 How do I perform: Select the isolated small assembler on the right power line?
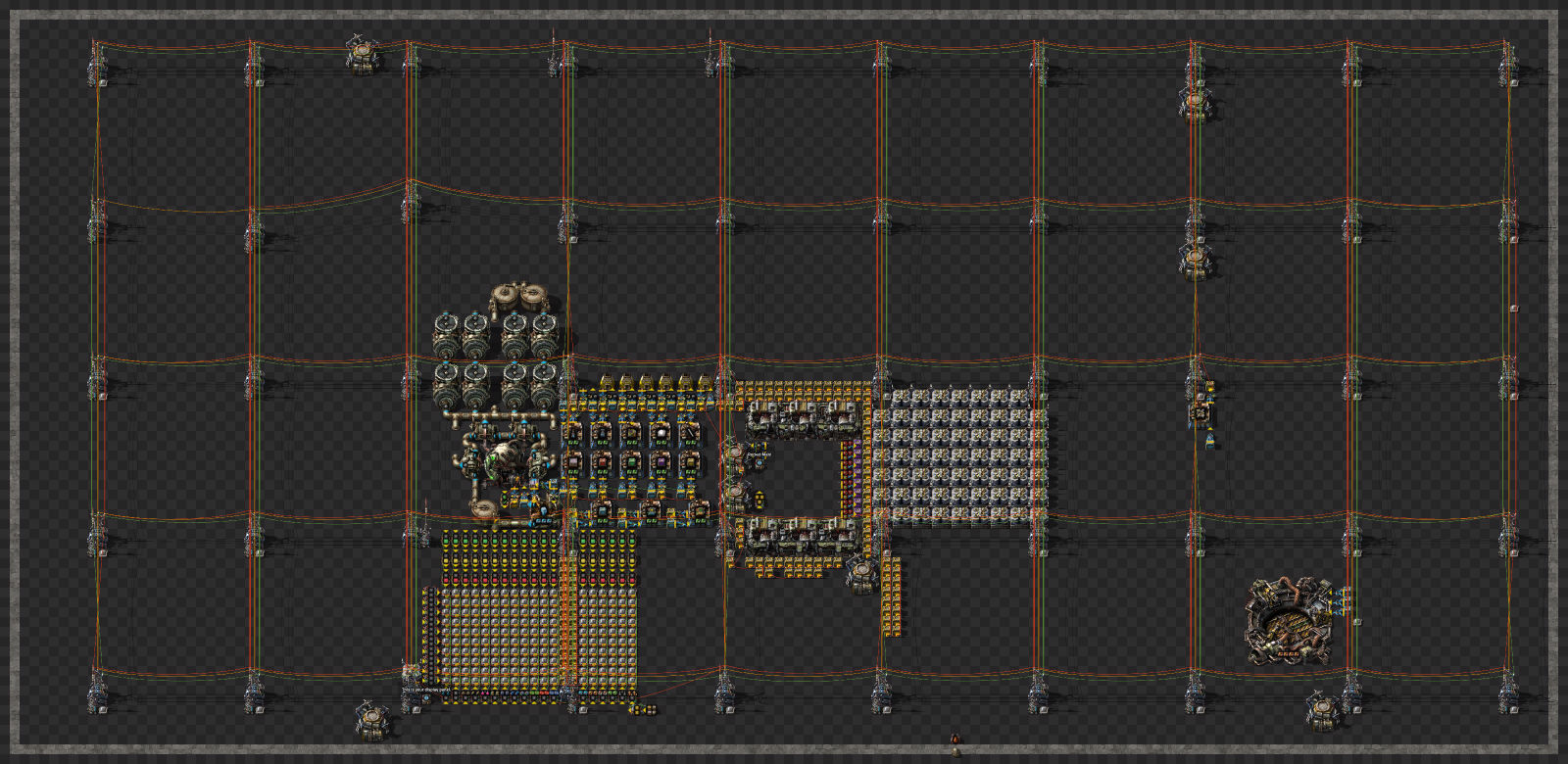coord(1200,413)
